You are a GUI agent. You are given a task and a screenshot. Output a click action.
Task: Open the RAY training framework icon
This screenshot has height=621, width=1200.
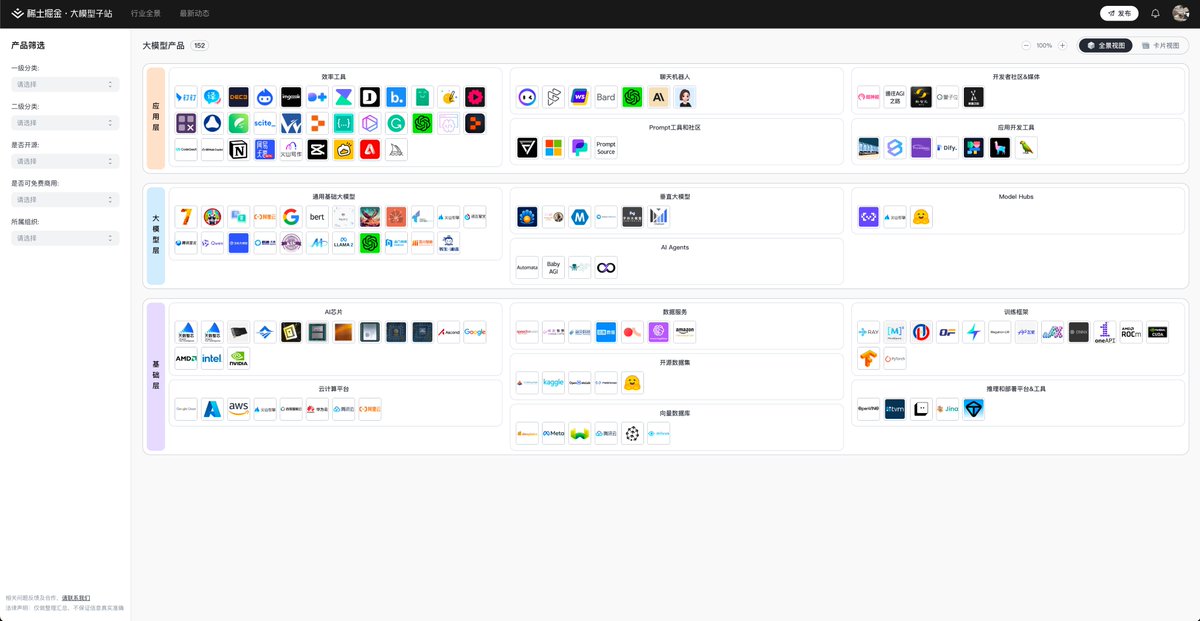[869, 332]
